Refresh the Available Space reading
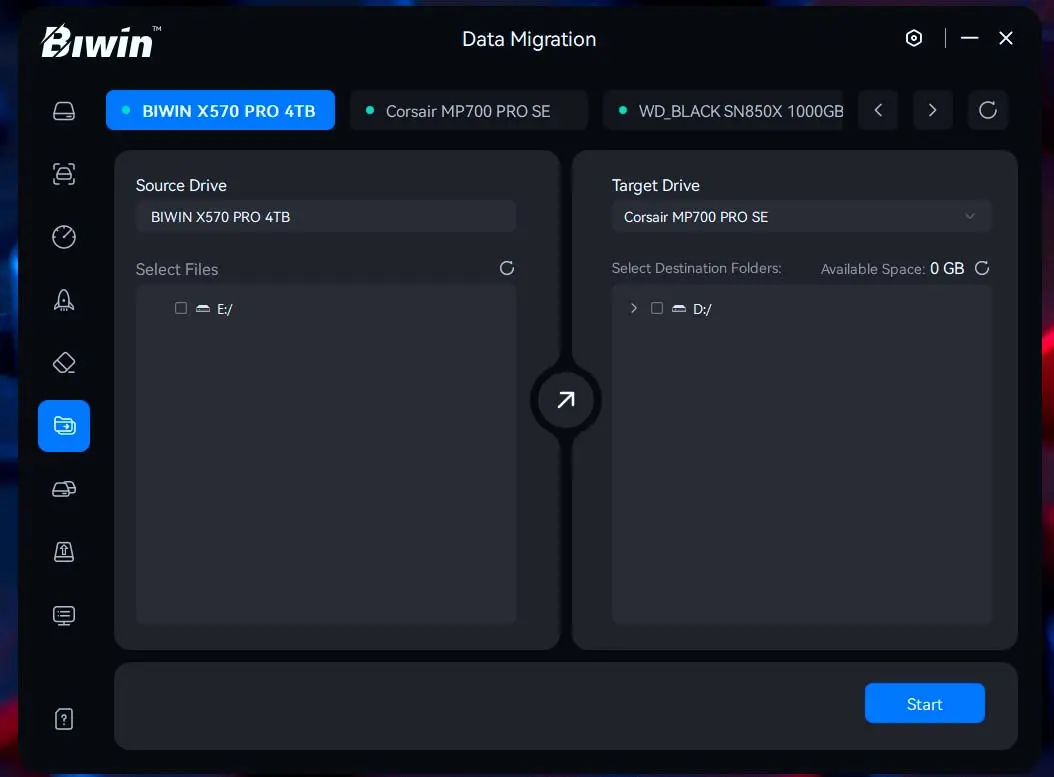 [x=982, y=268]
